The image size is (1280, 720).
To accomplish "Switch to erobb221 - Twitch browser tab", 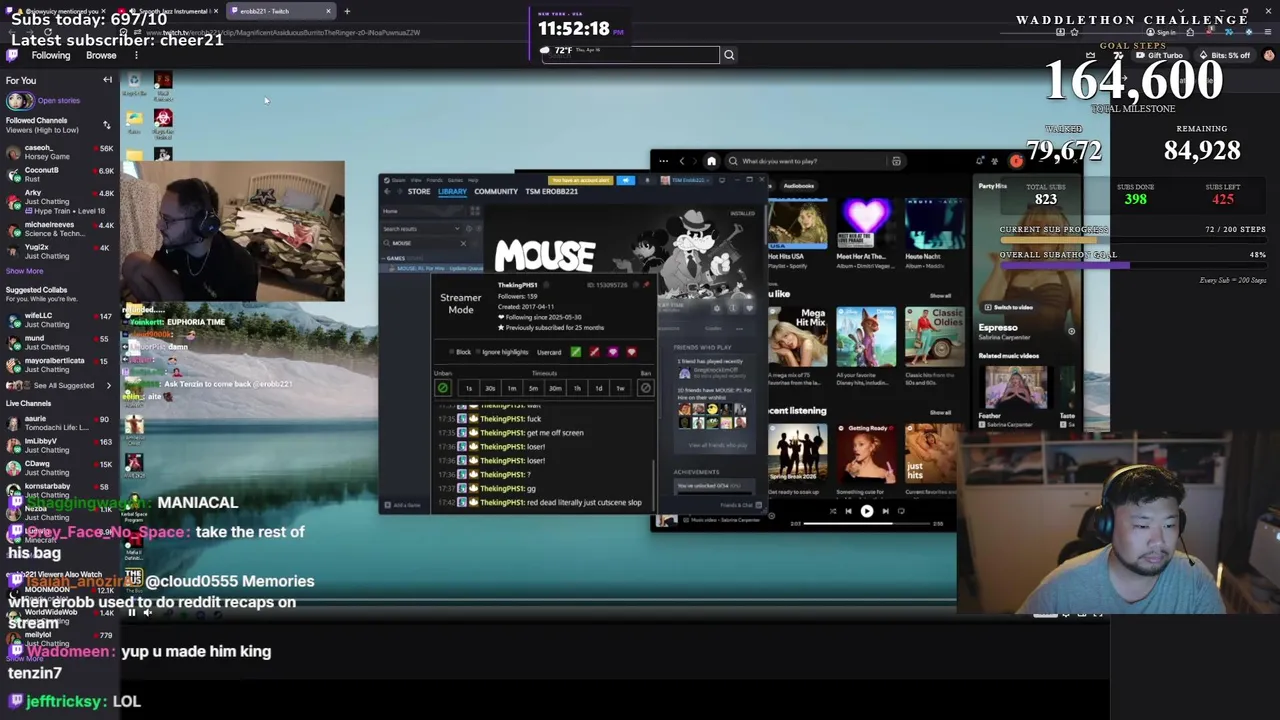I will pos(280,11).
